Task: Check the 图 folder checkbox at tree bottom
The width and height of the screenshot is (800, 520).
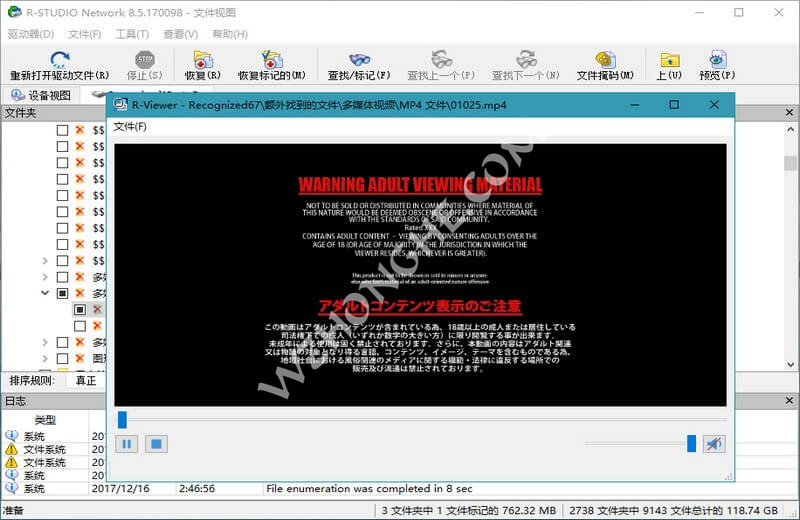Action: [63, 358]
